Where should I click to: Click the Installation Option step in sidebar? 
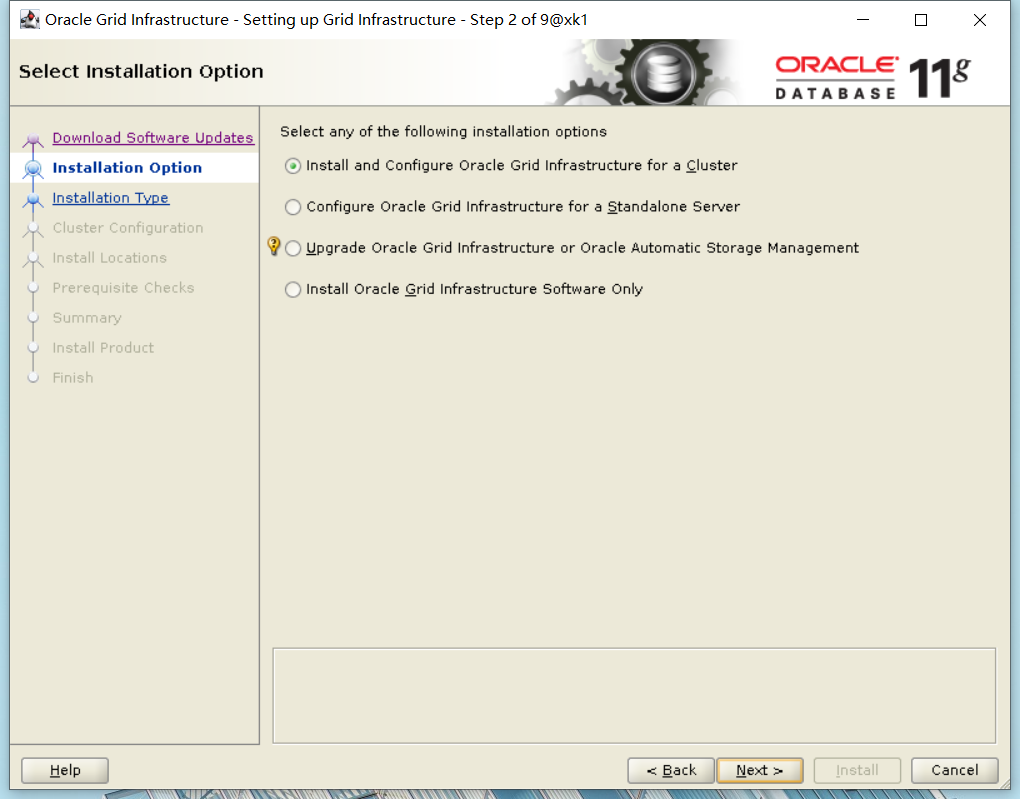(x=128, y=168)
